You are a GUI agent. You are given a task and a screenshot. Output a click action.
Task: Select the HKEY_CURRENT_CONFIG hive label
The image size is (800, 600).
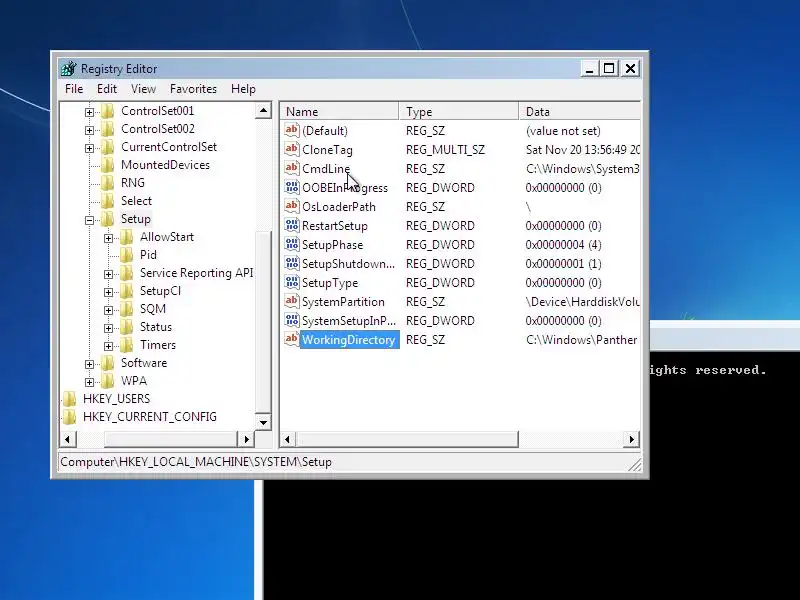[150, 417]
